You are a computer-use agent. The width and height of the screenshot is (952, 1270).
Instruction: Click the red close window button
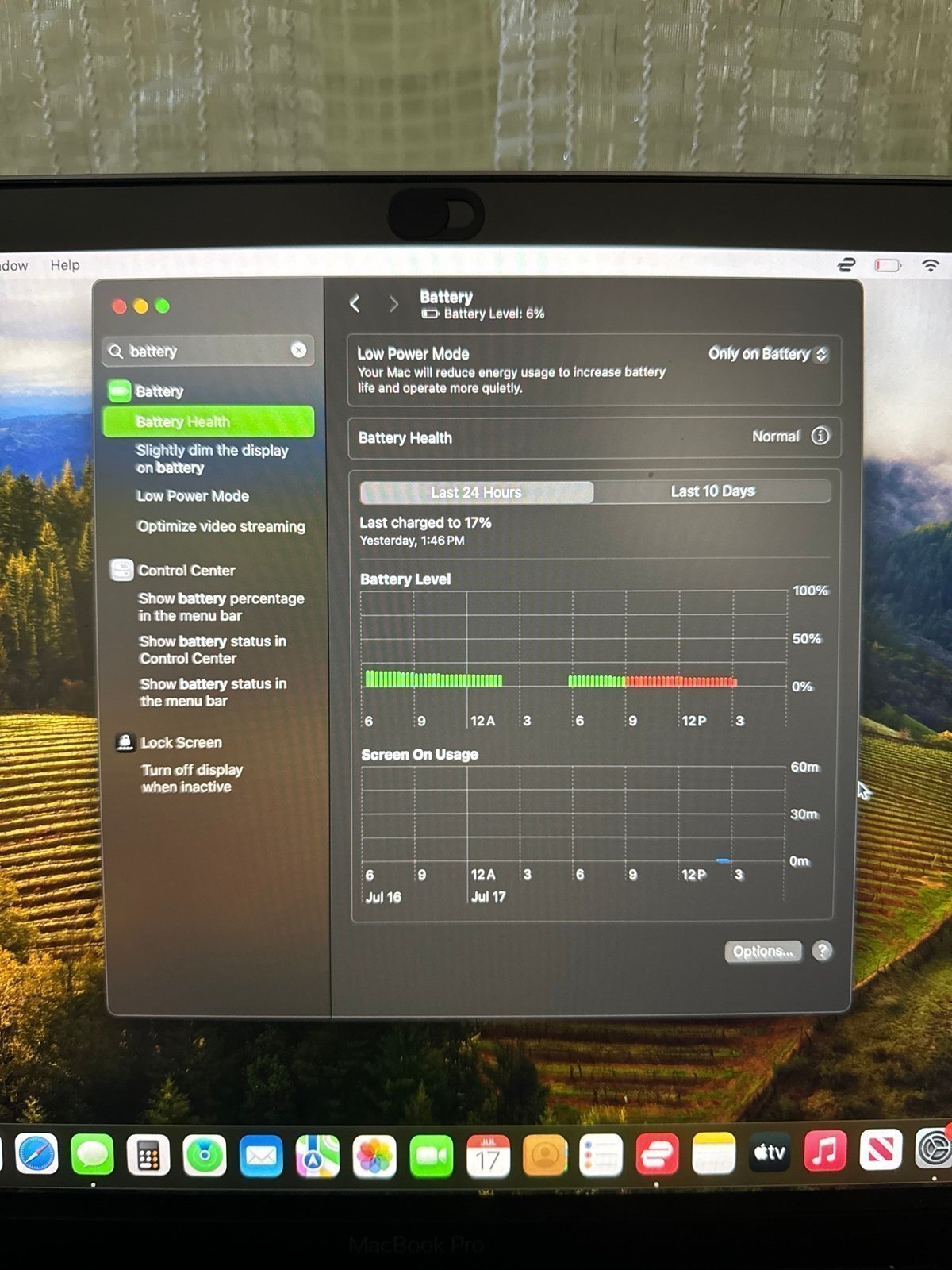point(120,306)
